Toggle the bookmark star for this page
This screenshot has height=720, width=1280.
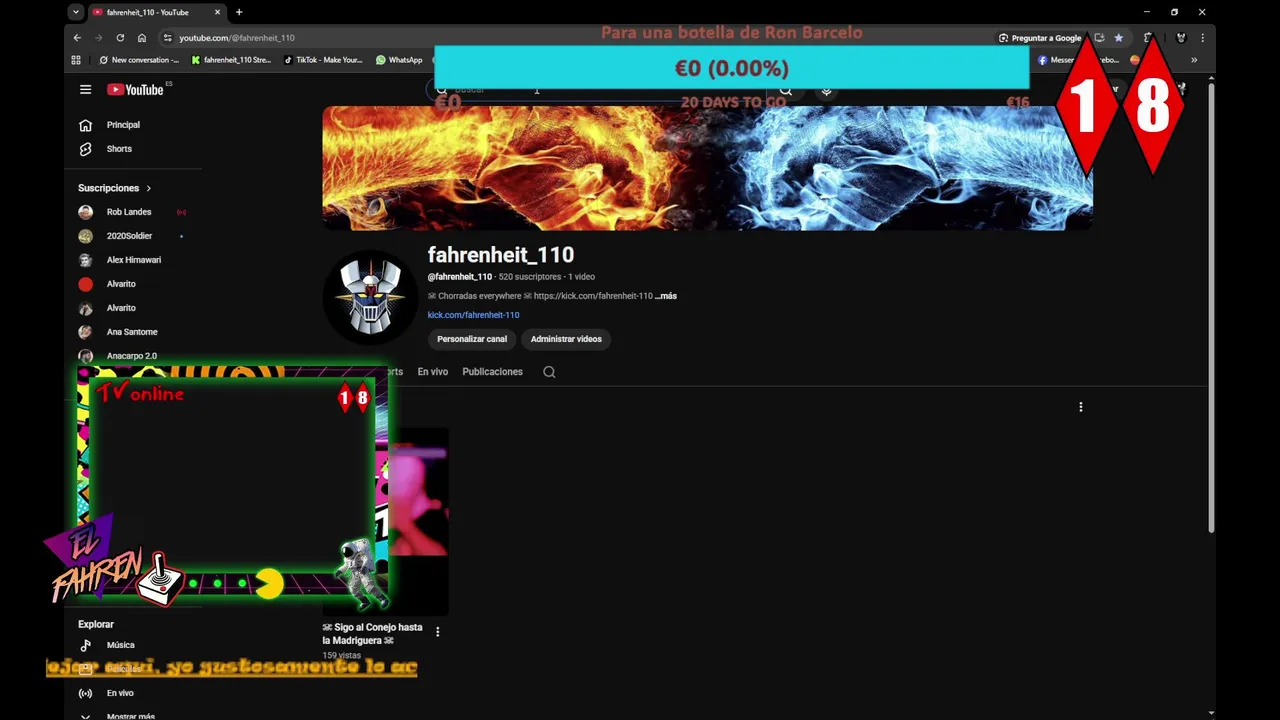pos(1118,38)
